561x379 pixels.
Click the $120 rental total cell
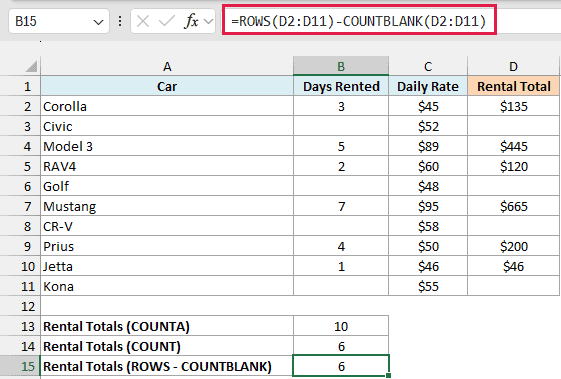click(x=513, y=166)
